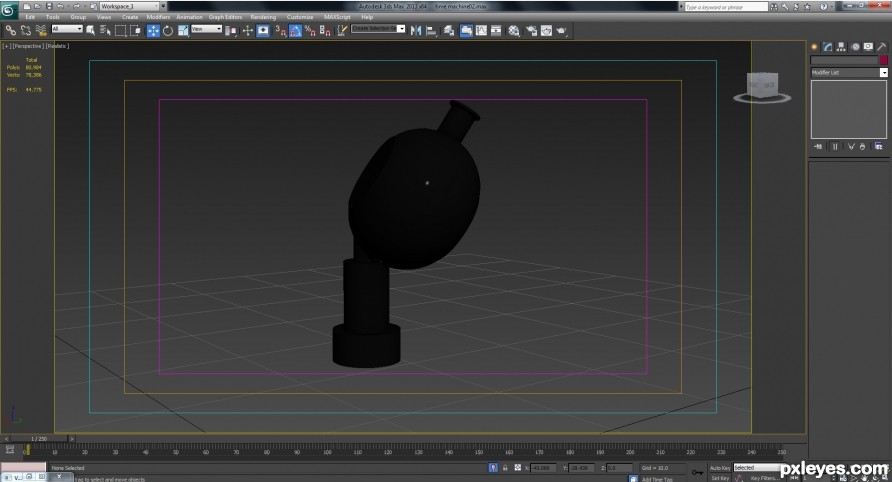The image size is (892, 482).
Task: Open Edit Named Selection Sets
Action: 341,31
